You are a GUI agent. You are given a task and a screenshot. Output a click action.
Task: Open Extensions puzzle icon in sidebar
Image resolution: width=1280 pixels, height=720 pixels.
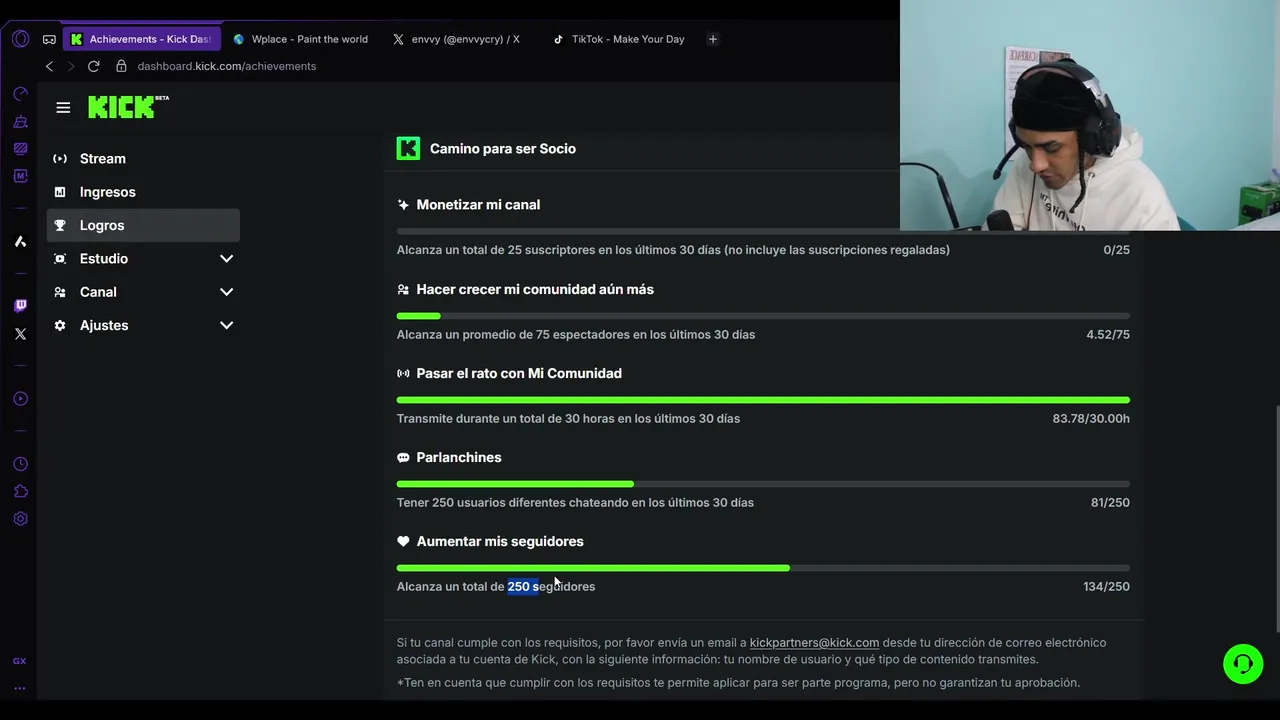[x=20, y=491]
